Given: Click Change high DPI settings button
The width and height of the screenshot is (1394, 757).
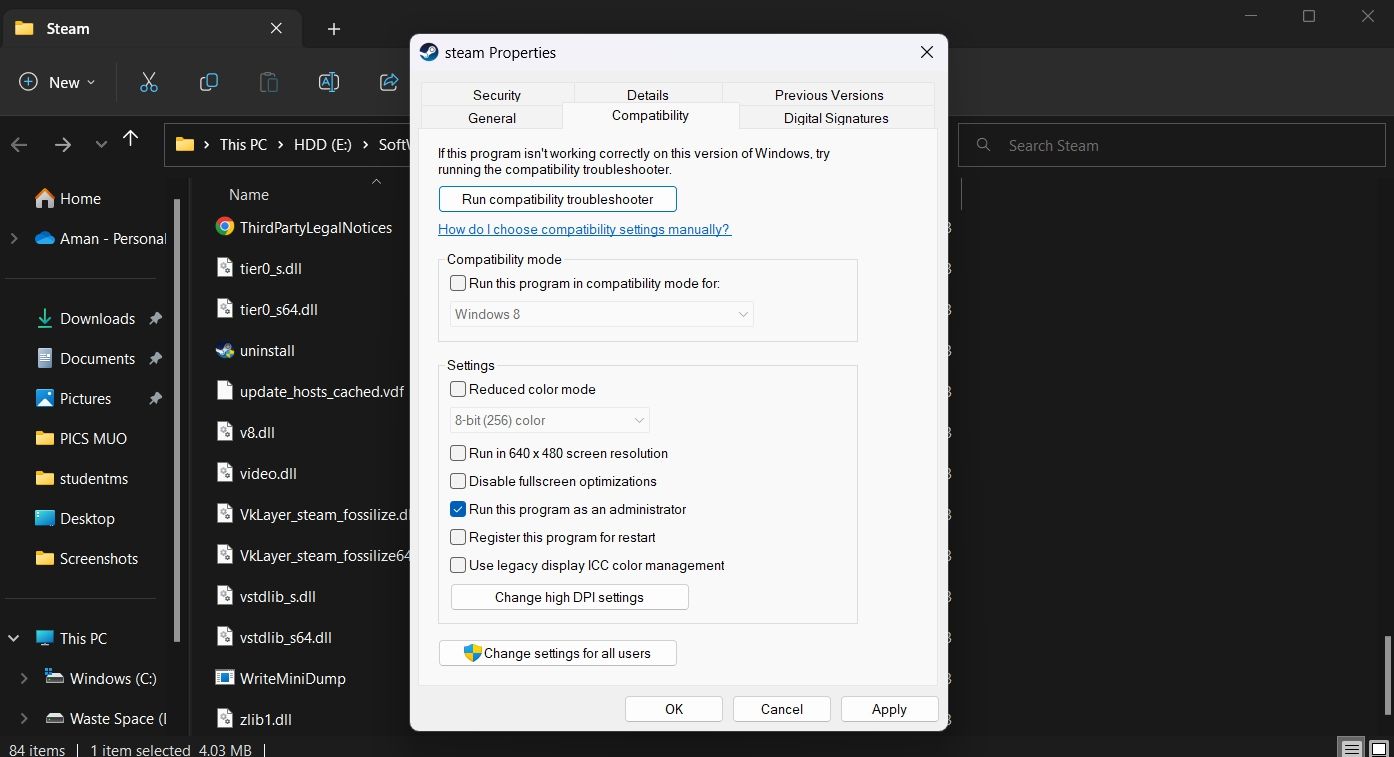Looking at the screenshot, I should pos(570,597).
